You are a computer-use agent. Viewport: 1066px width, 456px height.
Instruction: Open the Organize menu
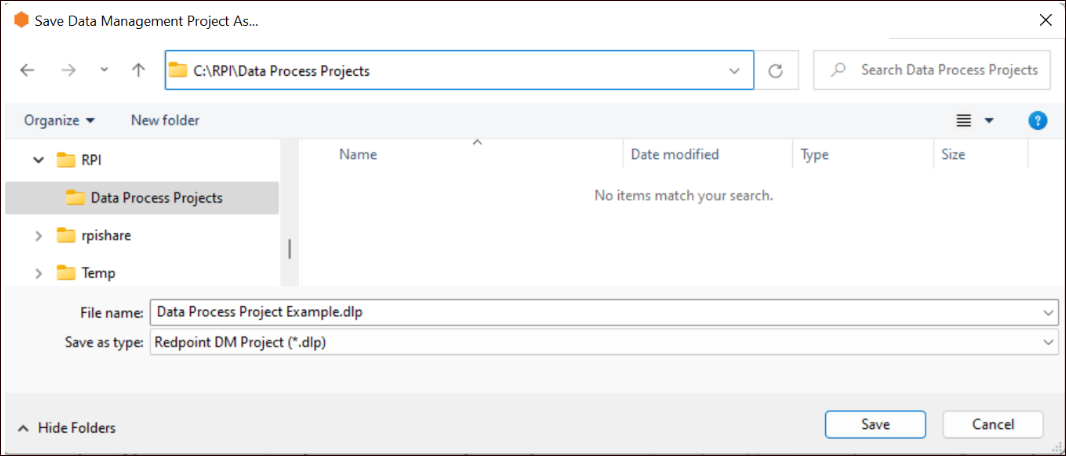point(60,120)
